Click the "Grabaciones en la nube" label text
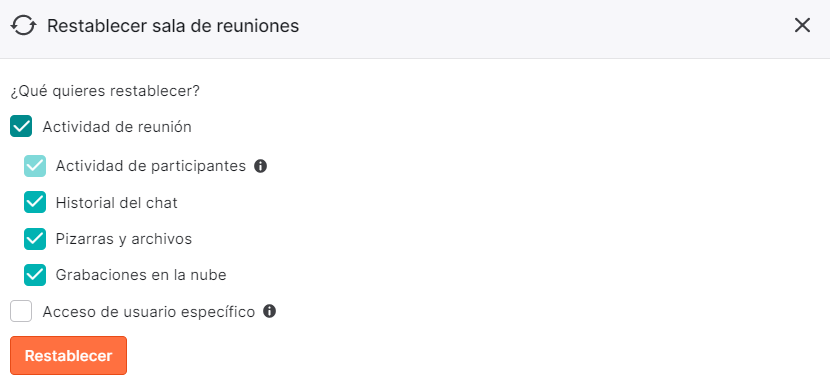The width and height of the screenshot is (830, 388). tap(141, 275)
